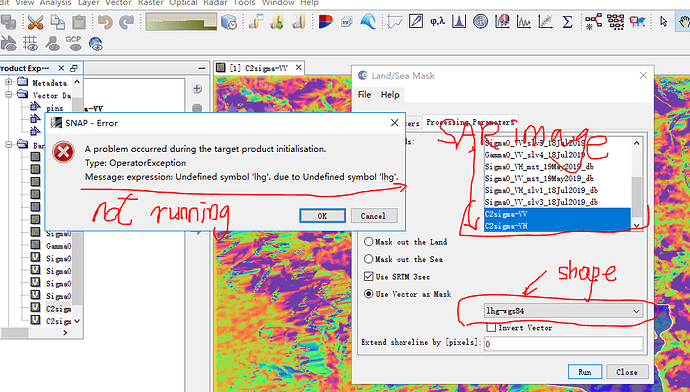Click the Sigma statistics icon
The height and width of the screenshot is (392, 690).
568,21
